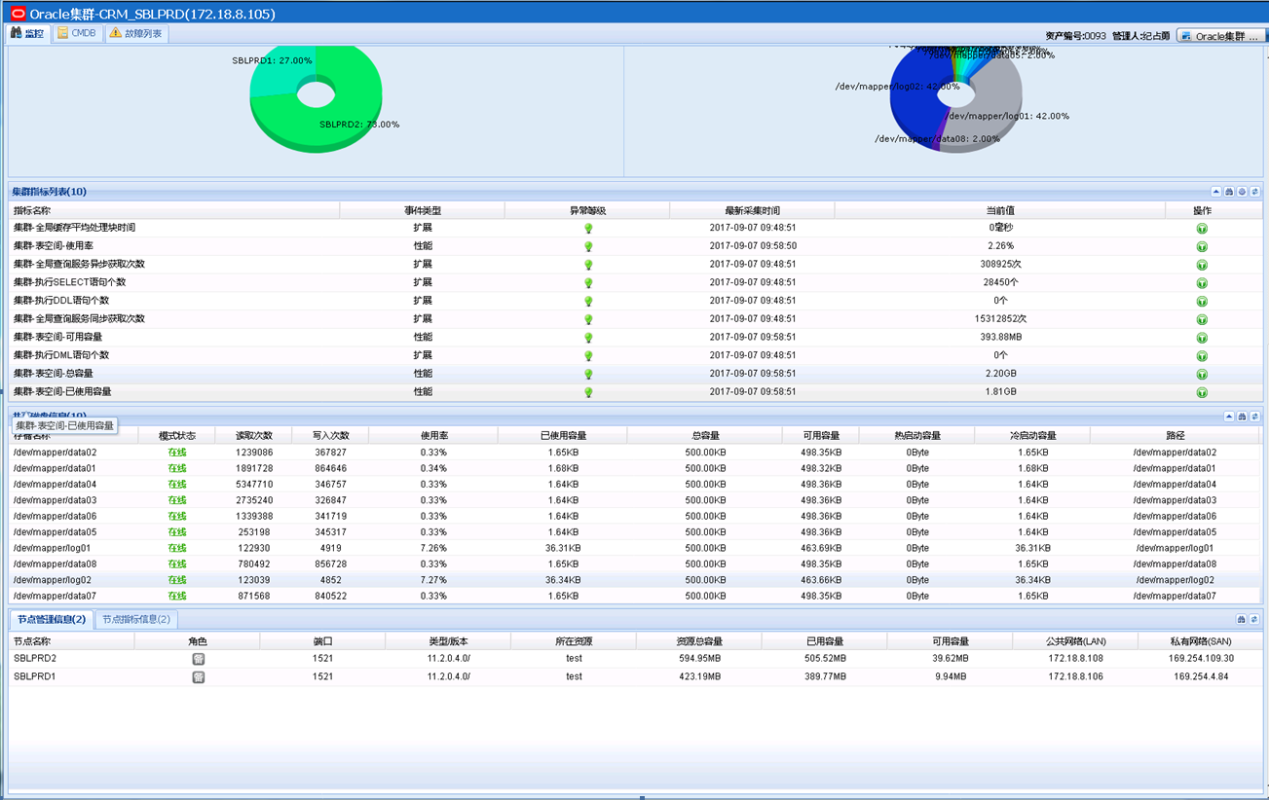The image size is (1269, 800).
Task: Click current value 15312852次
Action: 1000,319
